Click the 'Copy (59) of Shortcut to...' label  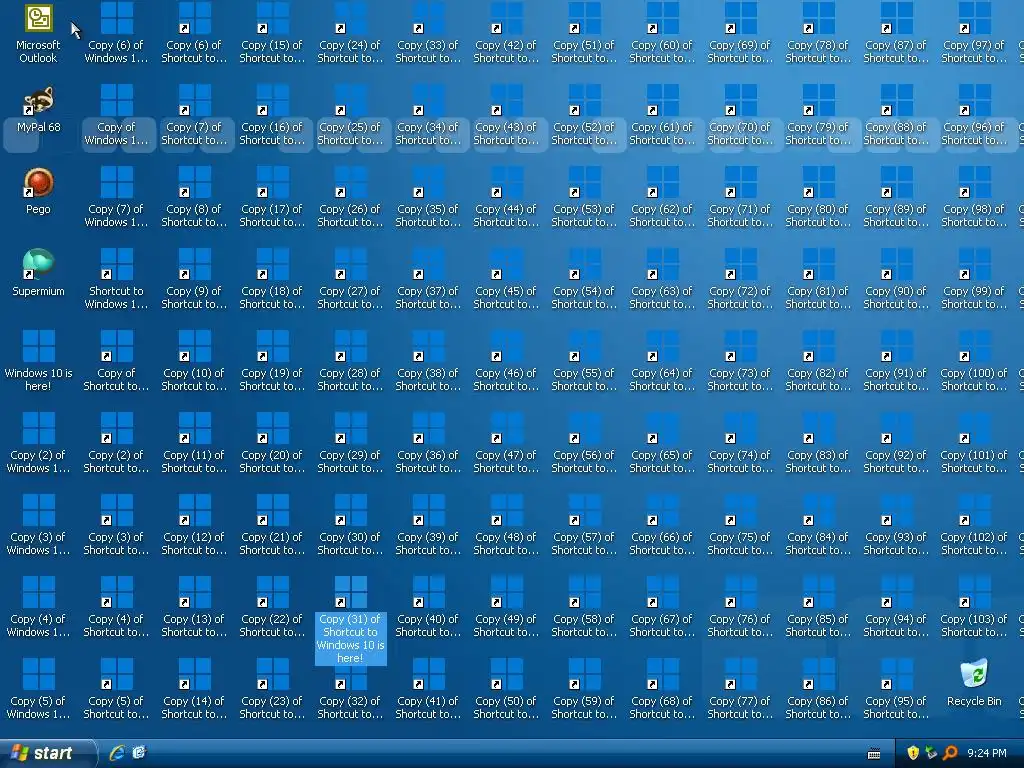coord(584,707)
